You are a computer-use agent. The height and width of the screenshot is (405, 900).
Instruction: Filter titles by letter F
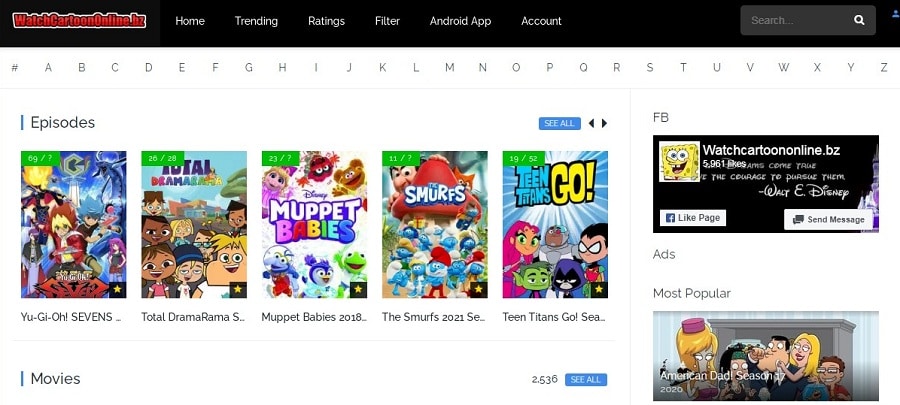tap(215, 68)
